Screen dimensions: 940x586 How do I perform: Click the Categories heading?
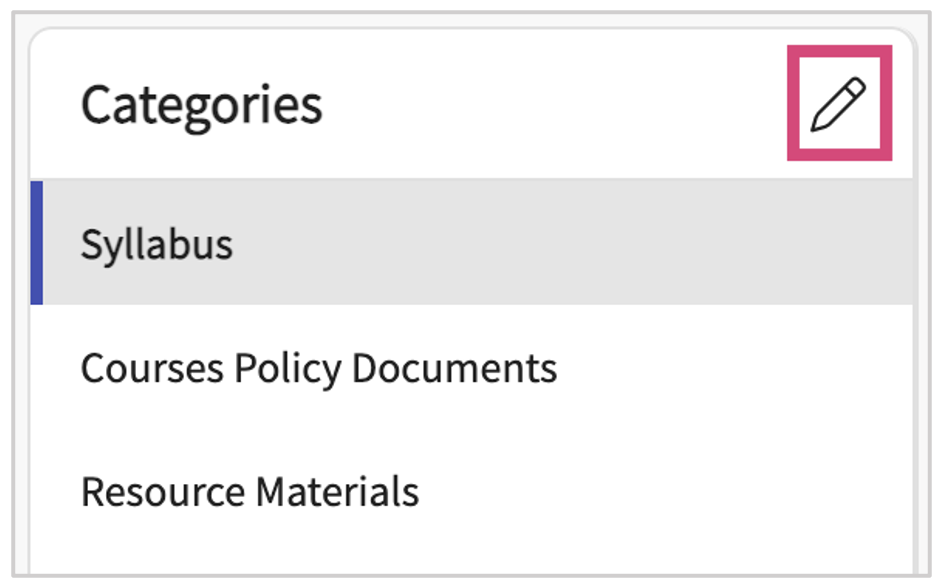[x=201, y=105]
